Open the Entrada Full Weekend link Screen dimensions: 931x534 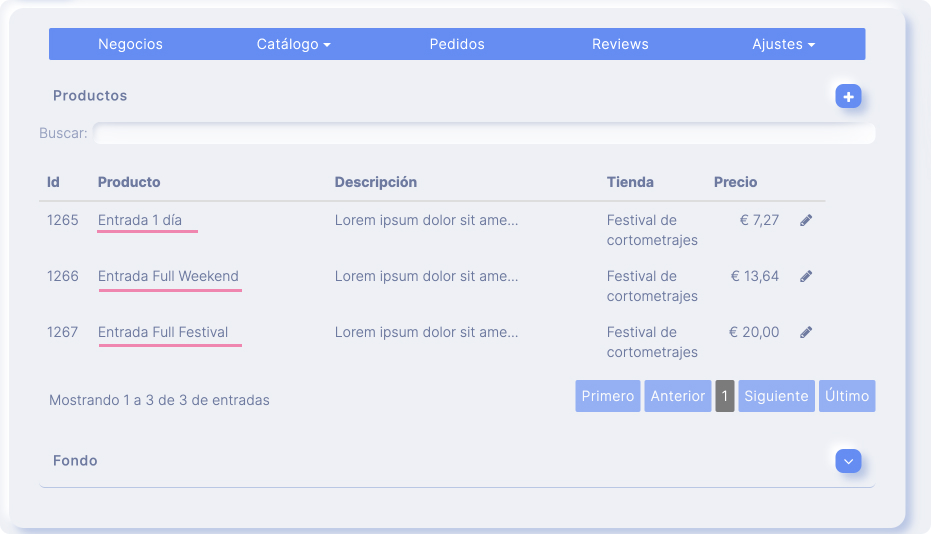(x=168, y=276)
